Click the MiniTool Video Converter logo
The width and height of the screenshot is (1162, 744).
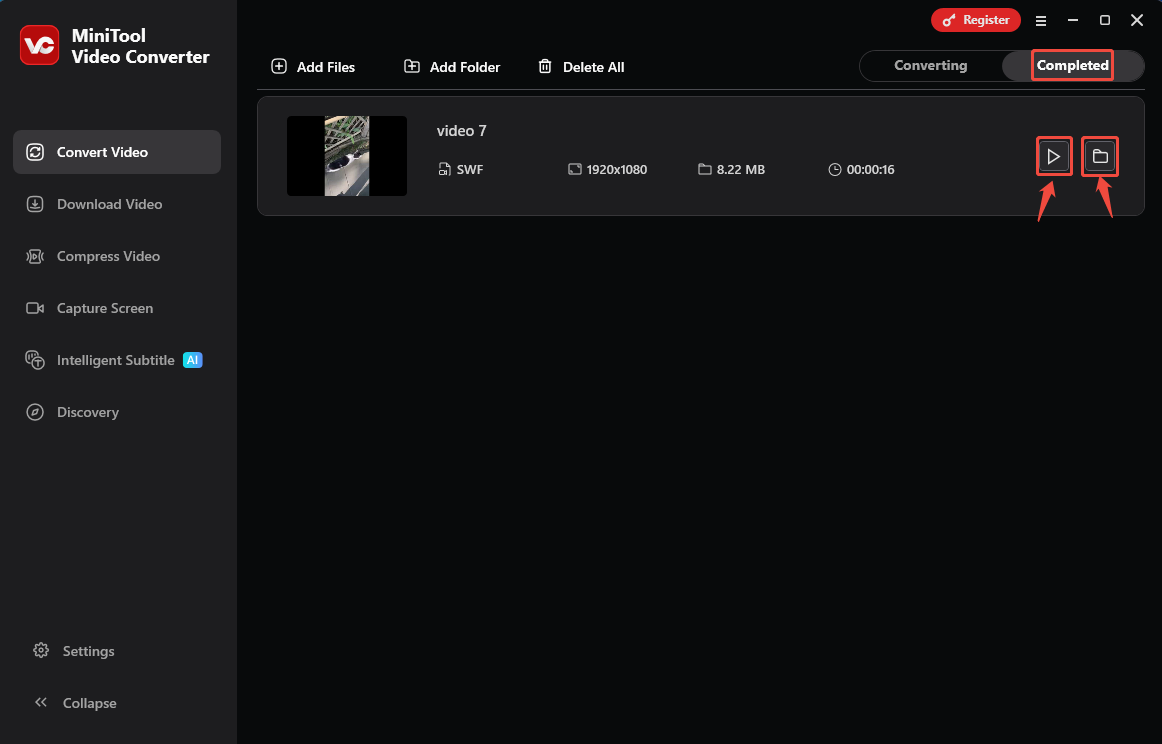point(40,45)
